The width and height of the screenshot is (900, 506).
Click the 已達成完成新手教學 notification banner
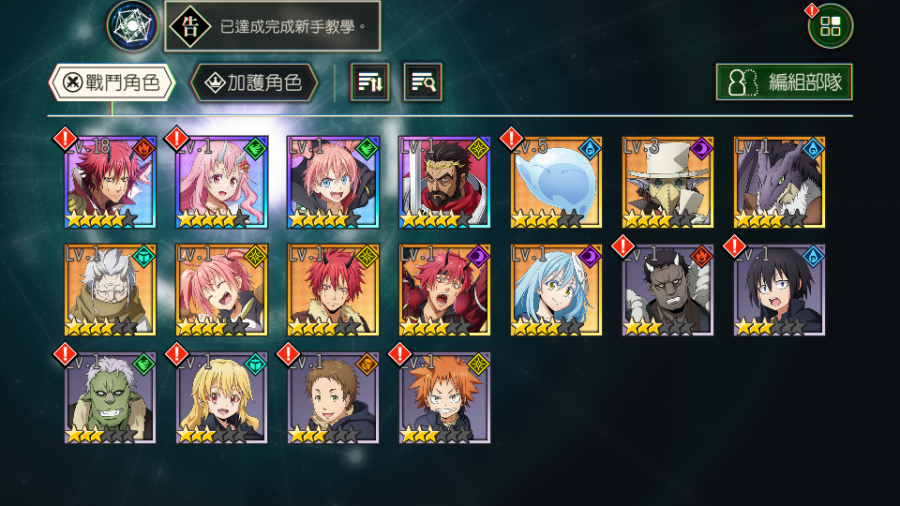[273, 26]
